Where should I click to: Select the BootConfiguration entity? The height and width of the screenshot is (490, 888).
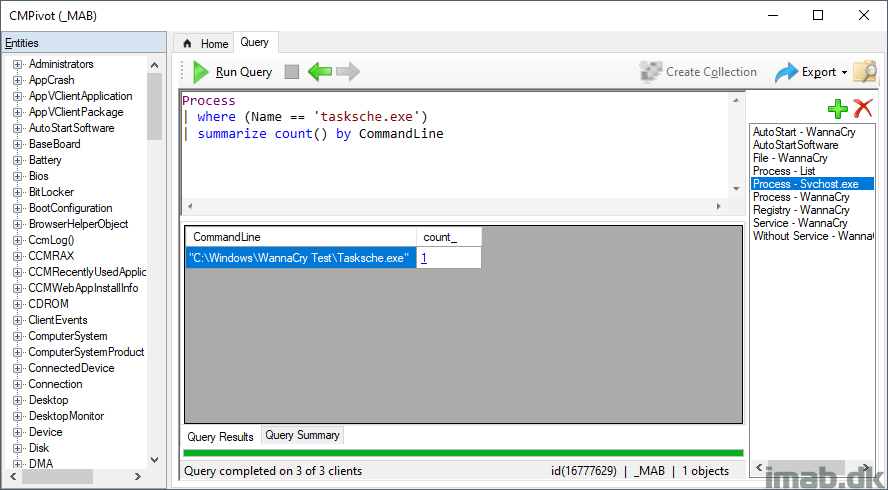[x=70, y=208]
